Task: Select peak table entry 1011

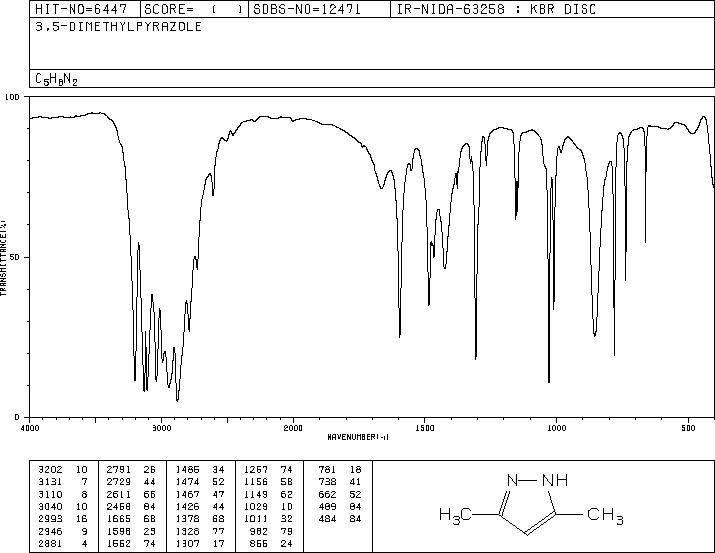Action: tap(256, 519)
